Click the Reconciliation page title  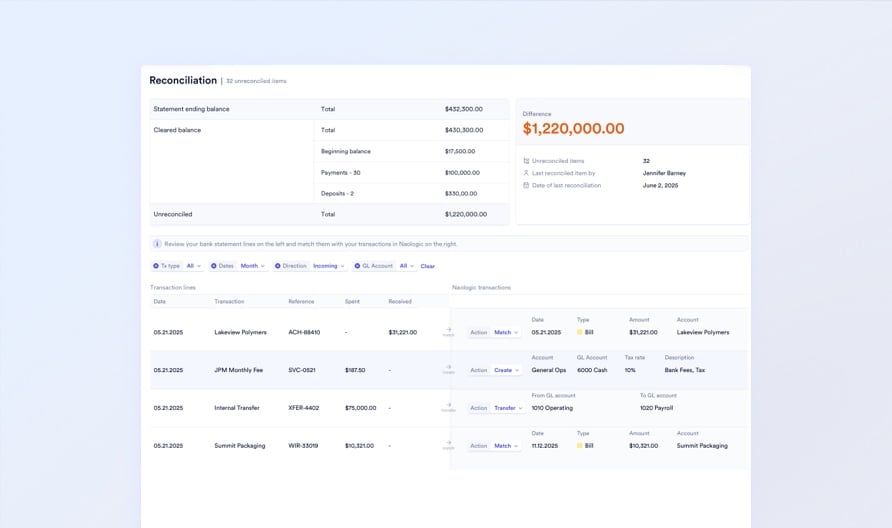click(183, 80)
